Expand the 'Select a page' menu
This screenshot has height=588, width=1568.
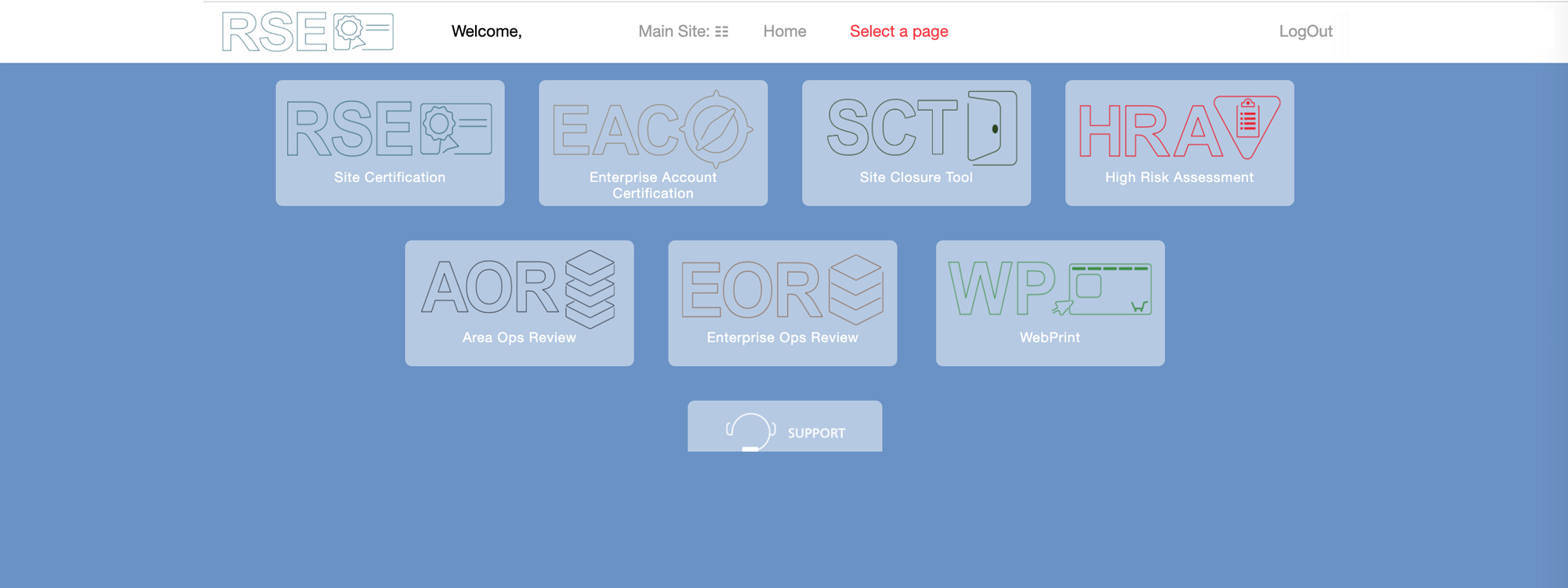898,31
